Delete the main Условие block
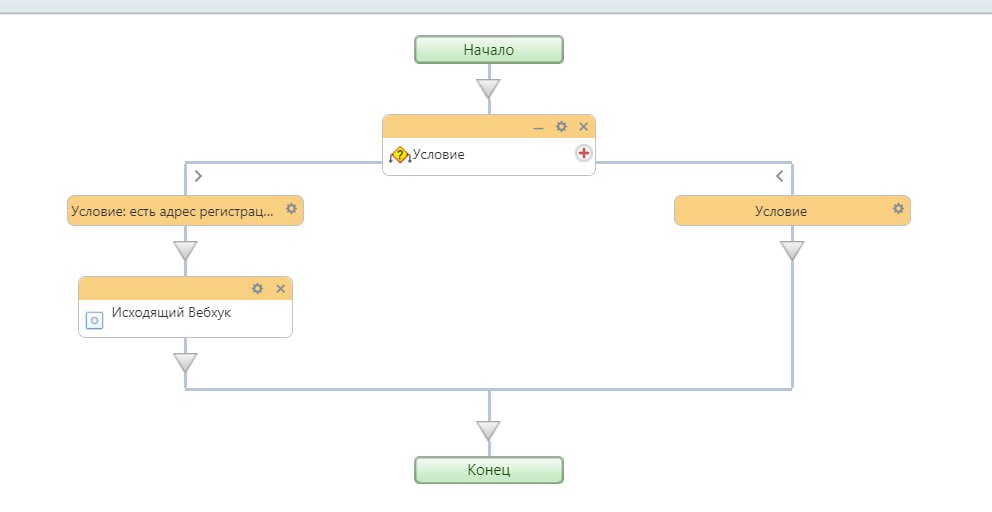Image resolution: width=992 pixels, height=512 pixels. [584, 127]
